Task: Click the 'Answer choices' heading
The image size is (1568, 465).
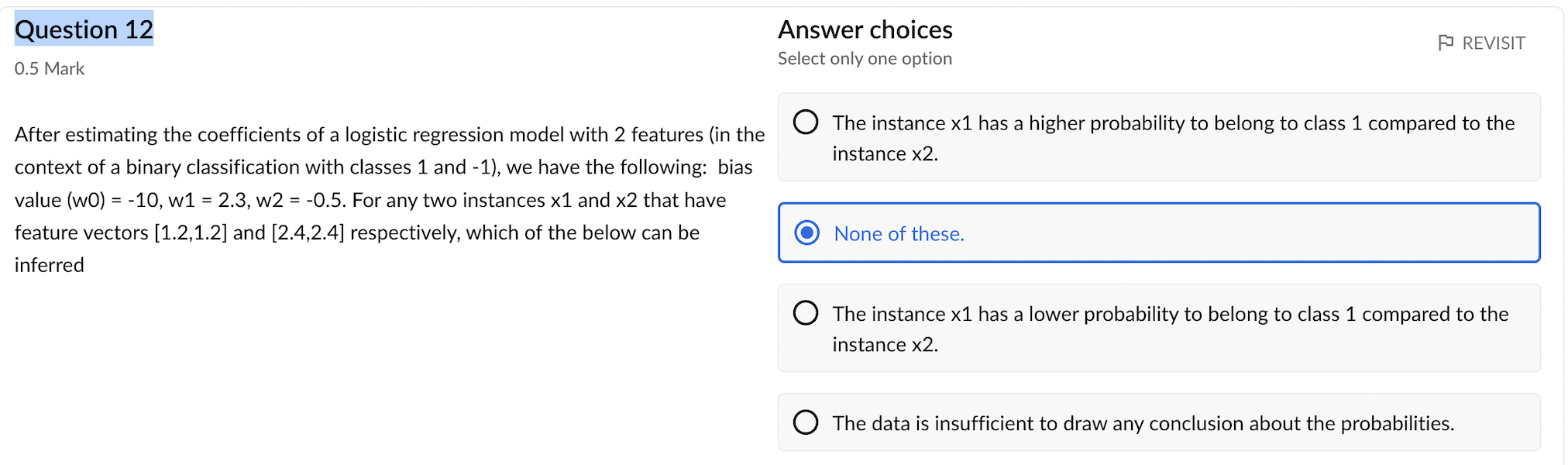Action: click(x=865, y=29)
